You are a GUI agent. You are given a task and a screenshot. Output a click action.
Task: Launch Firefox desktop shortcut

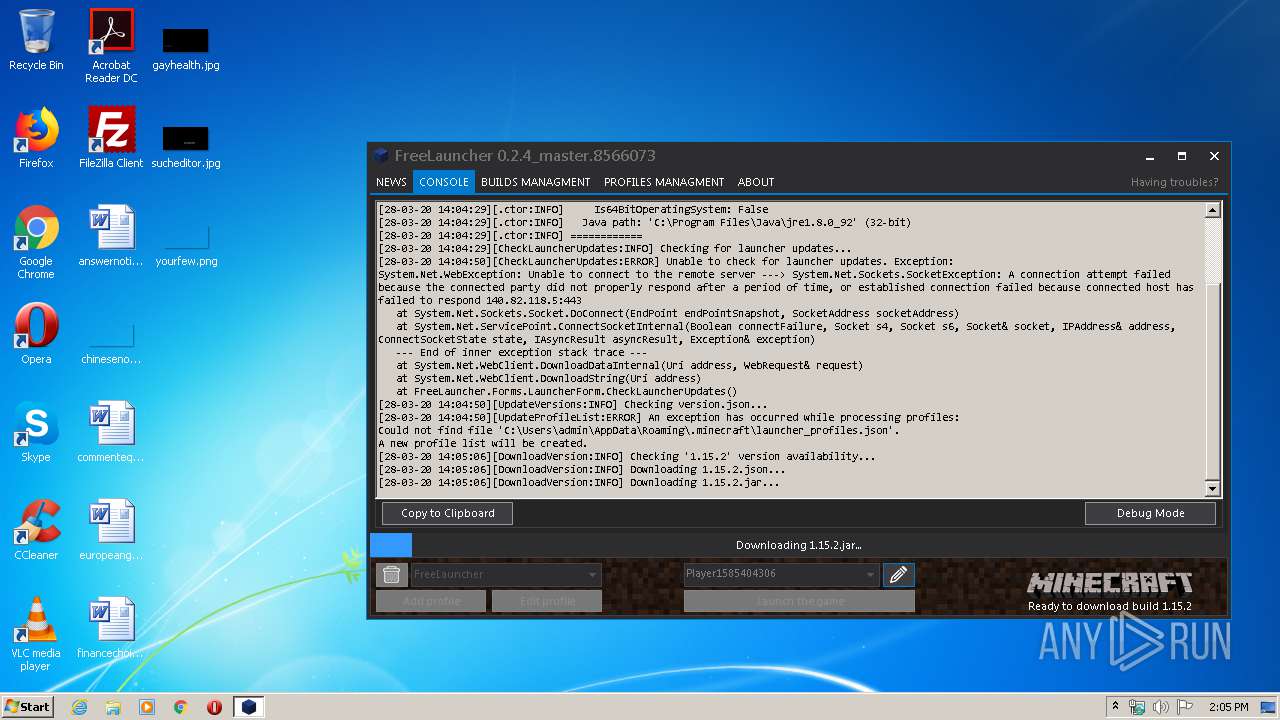tap(36, 138)
